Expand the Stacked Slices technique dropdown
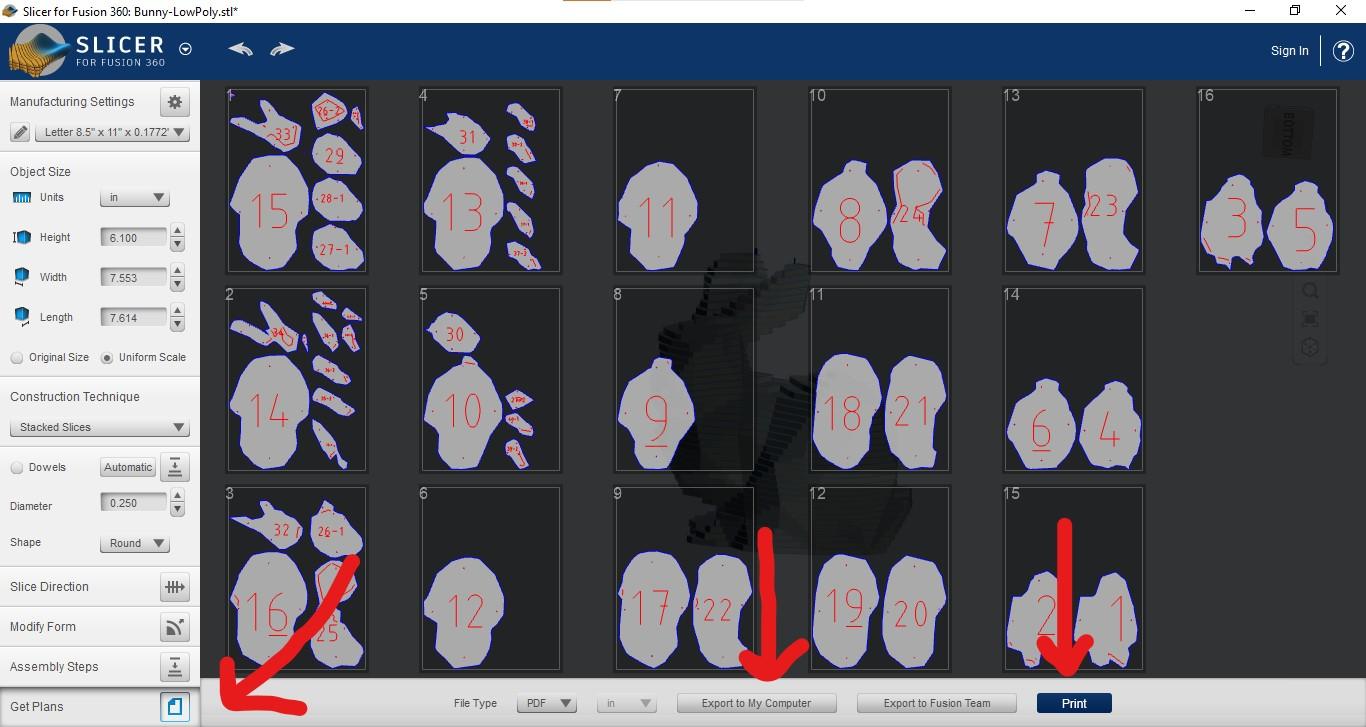The image size is (1366, 727). [x=99, y=427]
